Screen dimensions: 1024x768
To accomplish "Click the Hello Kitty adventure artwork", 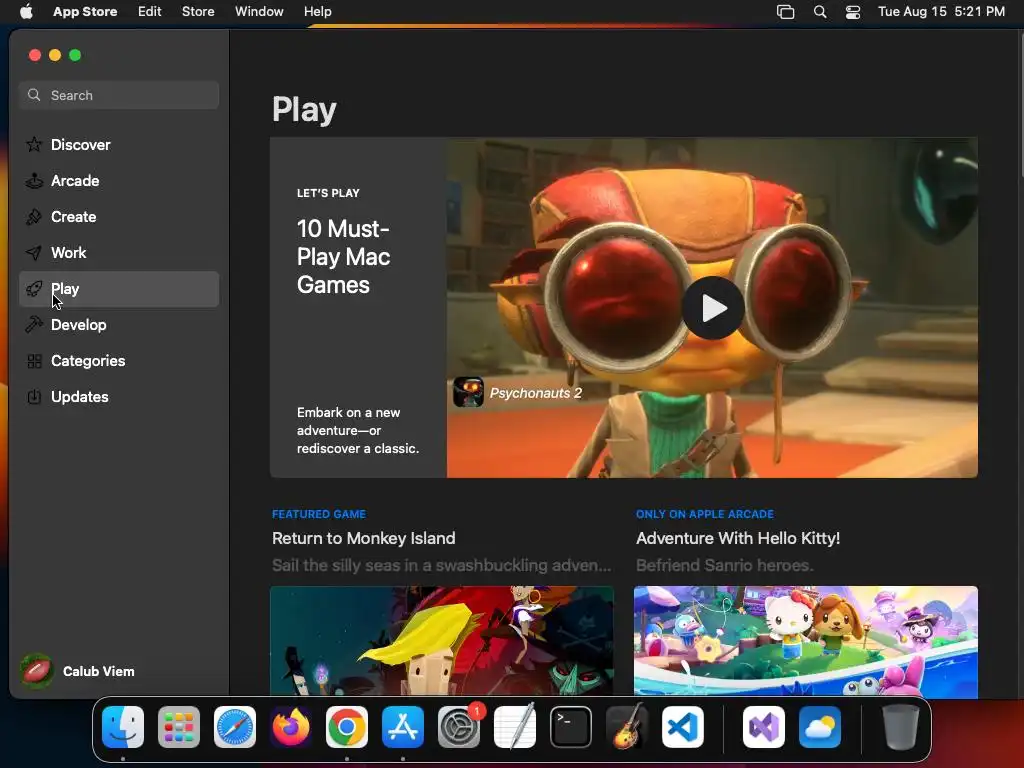I will (x=806, y=641).
